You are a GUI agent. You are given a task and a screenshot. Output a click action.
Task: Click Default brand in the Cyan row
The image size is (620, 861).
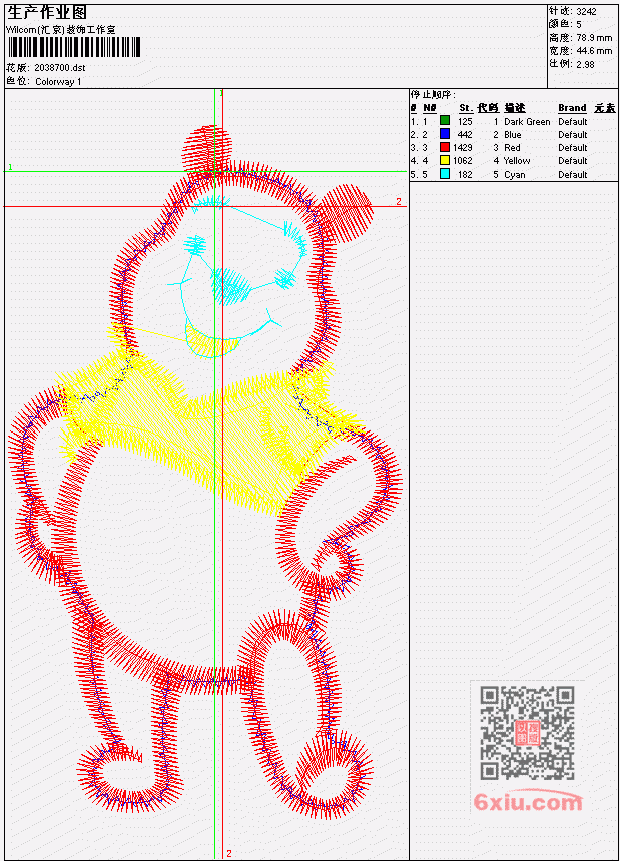click(573, 175)
